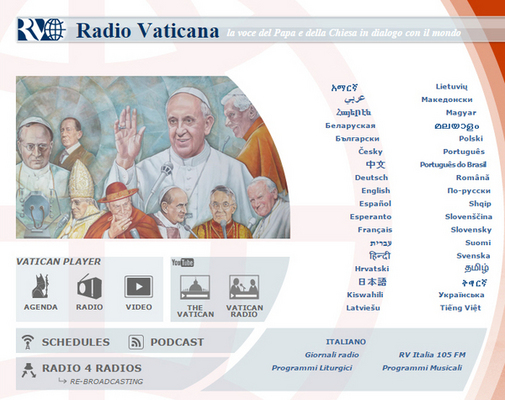The width and height of the screenshot is (505, 400).
Task: Open Programmi Musicali link
Action: (422, 368)
